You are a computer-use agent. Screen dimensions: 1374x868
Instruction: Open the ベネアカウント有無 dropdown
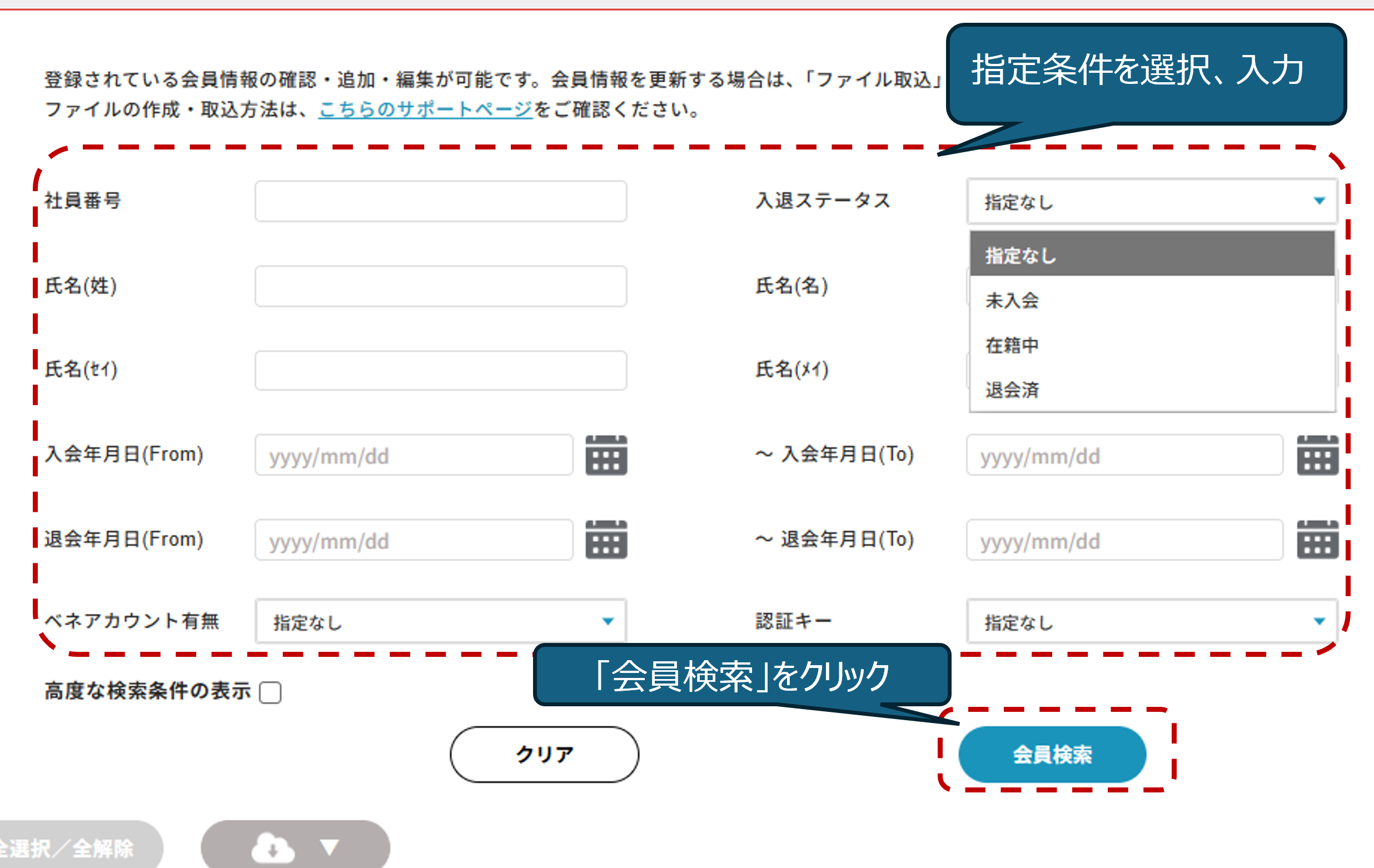coord(441,621)
